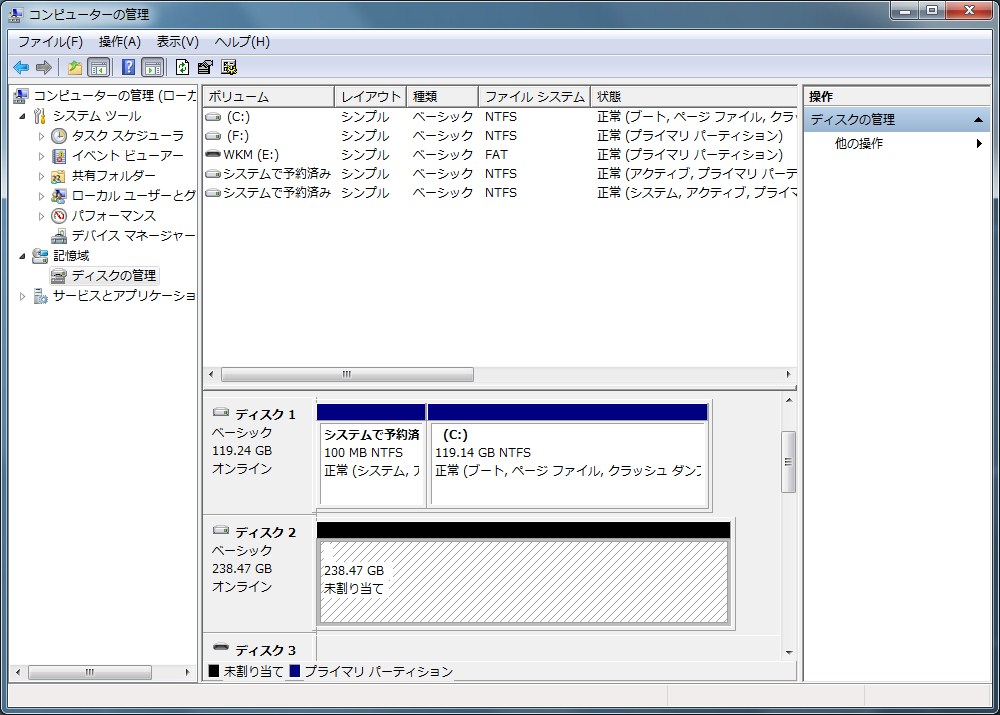Click the refresh icon in the toolbar
Image resolution: width=1000 pixels, height=715 pixels.
[181, 67]
